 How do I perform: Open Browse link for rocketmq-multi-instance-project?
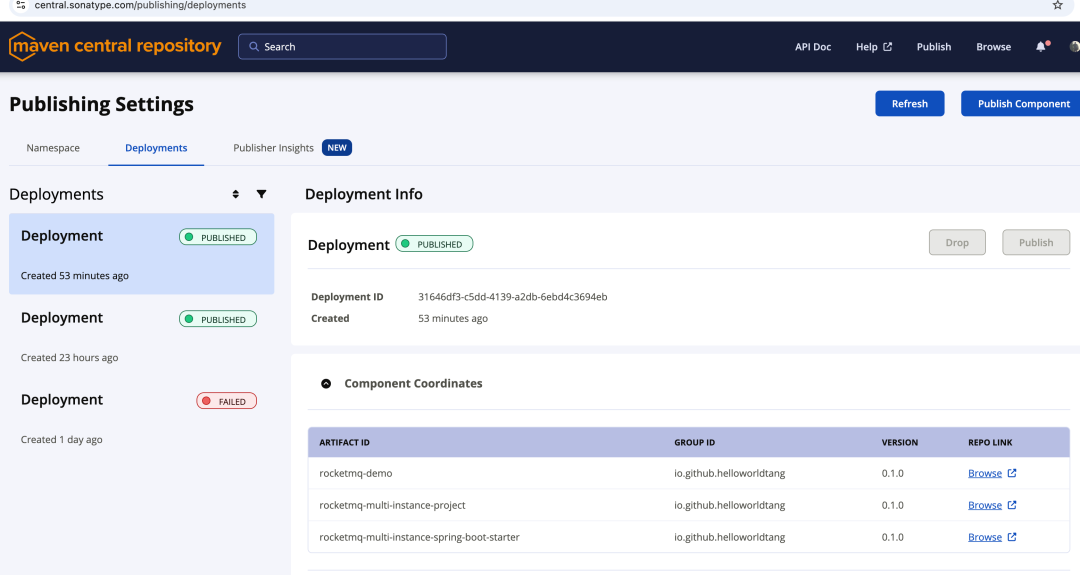point(984,505)
